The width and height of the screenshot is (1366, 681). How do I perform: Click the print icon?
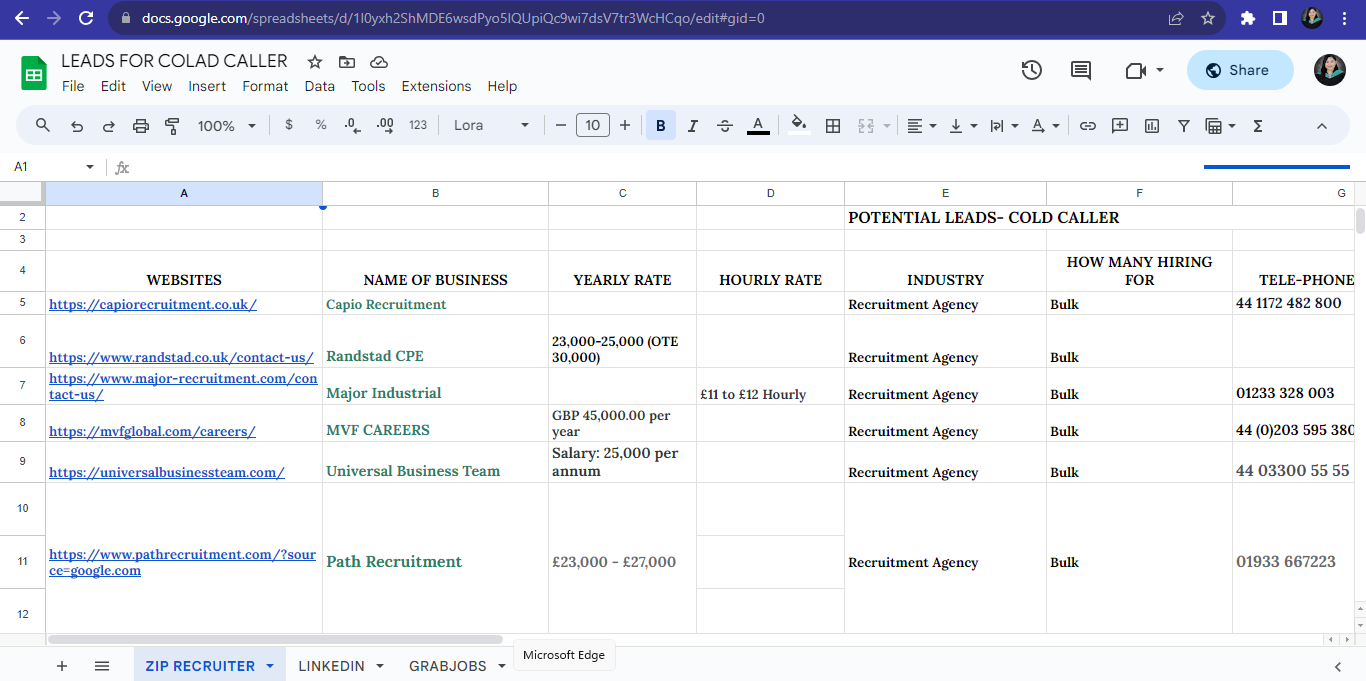coord(141,126)
